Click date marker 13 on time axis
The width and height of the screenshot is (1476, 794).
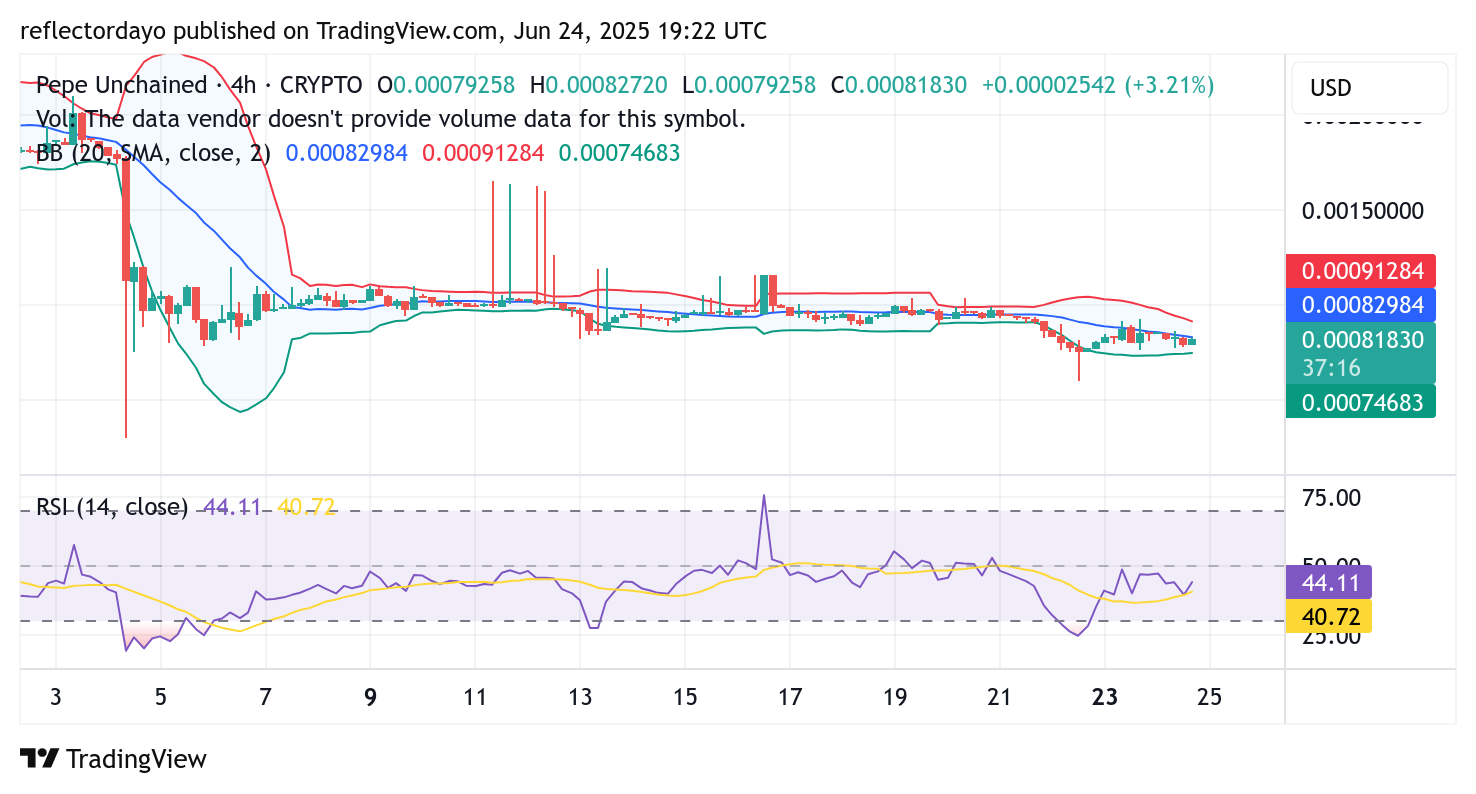point(580,697)
